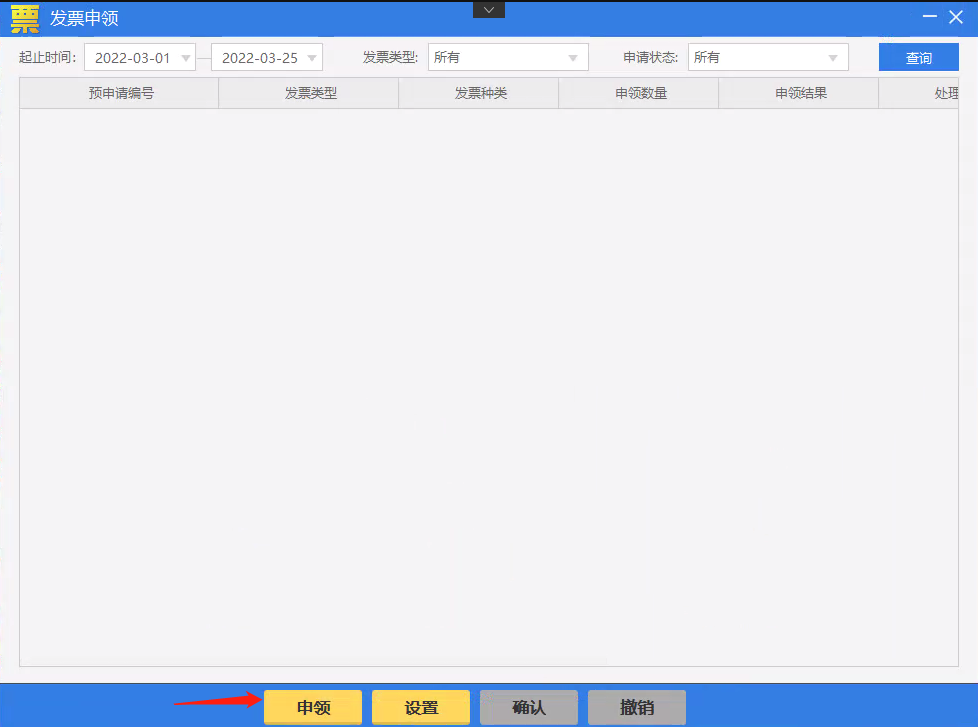Image resolution: width=978 pixels, height=727 pixels.
Task: Sort by 发票种类 column header
Action: (478, 94)
